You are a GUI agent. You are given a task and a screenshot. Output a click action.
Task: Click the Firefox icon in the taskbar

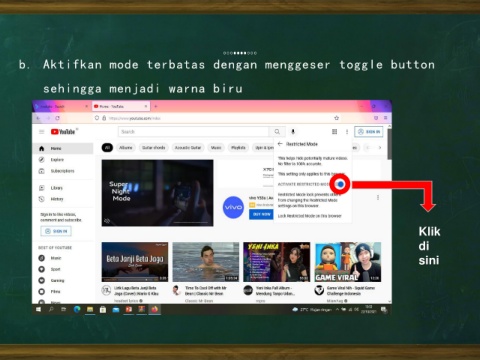coord(154,309)
